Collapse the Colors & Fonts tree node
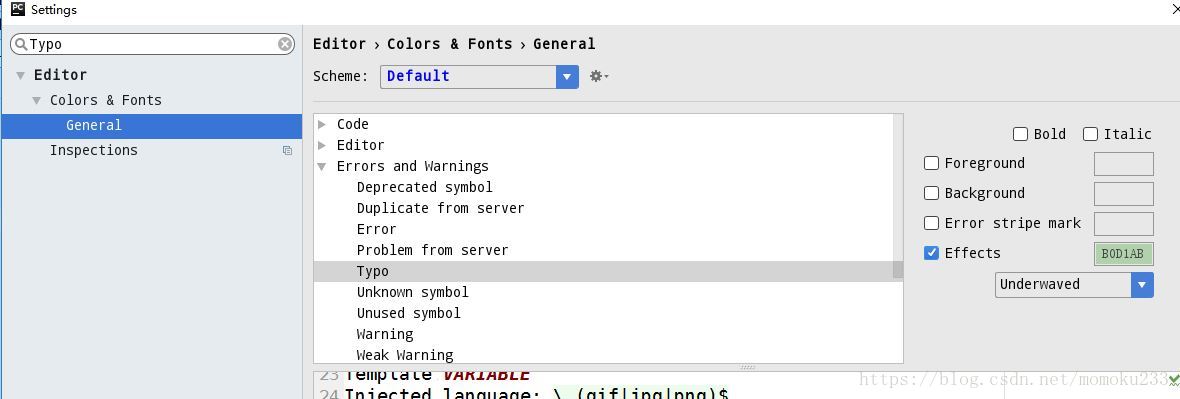Screen dimensions: 1180x399 tap(37, 101)
